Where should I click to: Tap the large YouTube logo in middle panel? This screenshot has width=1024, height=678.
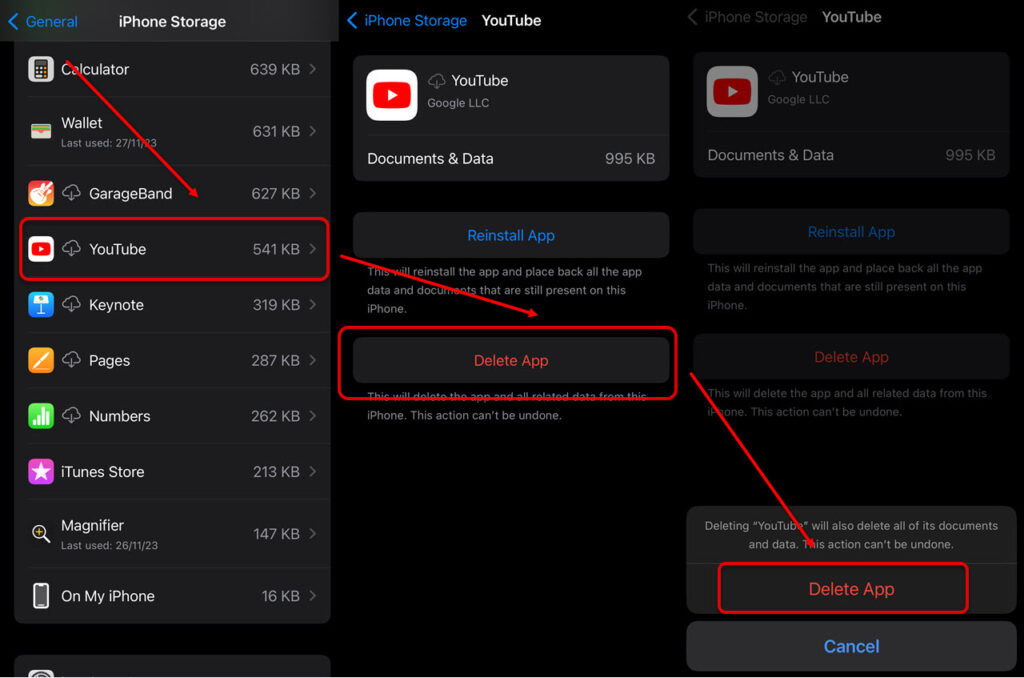point(392,95)
